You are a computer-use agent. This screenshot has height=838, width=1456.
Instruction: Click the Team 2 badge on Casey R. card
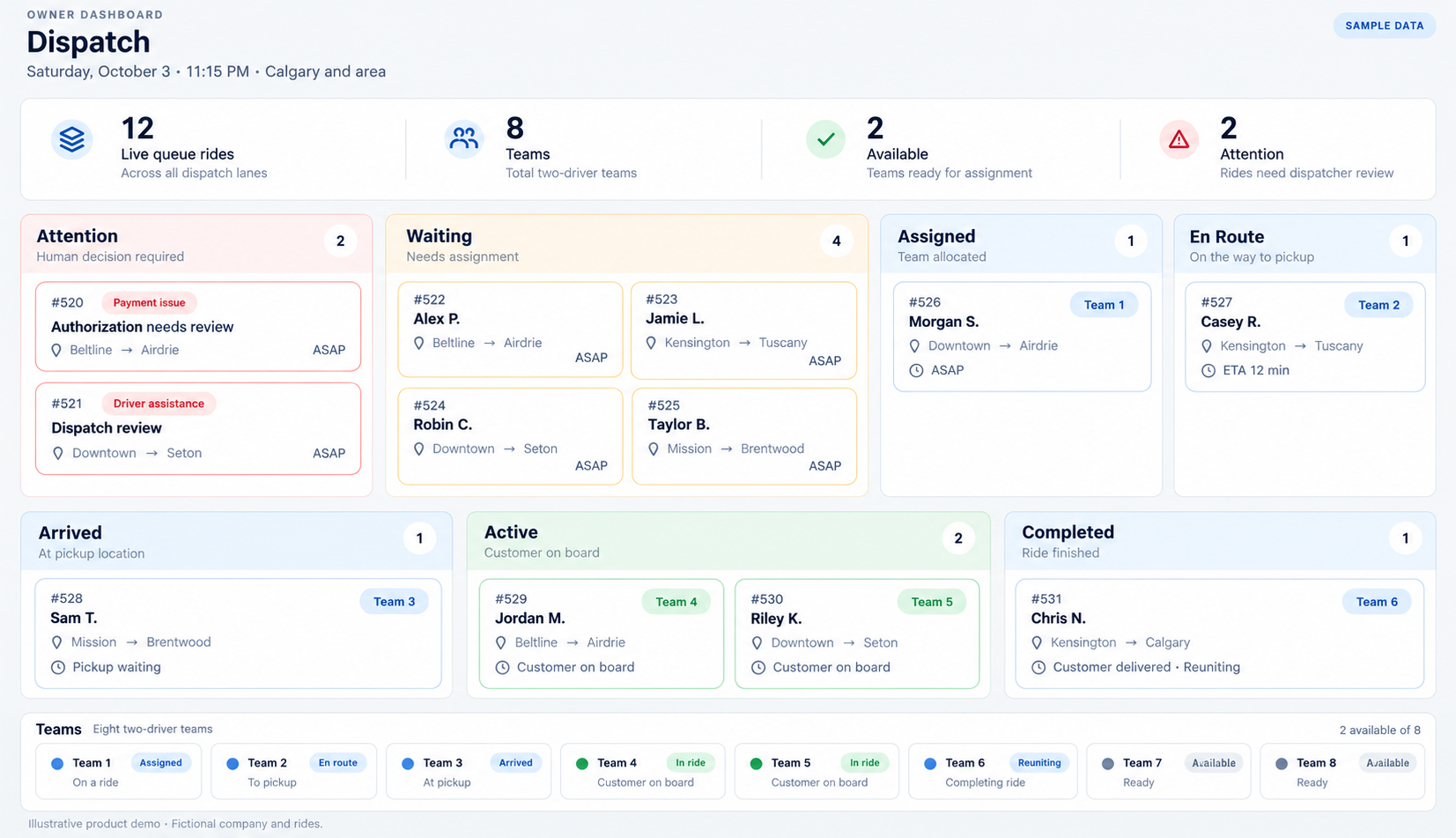tap(1378, 305)
